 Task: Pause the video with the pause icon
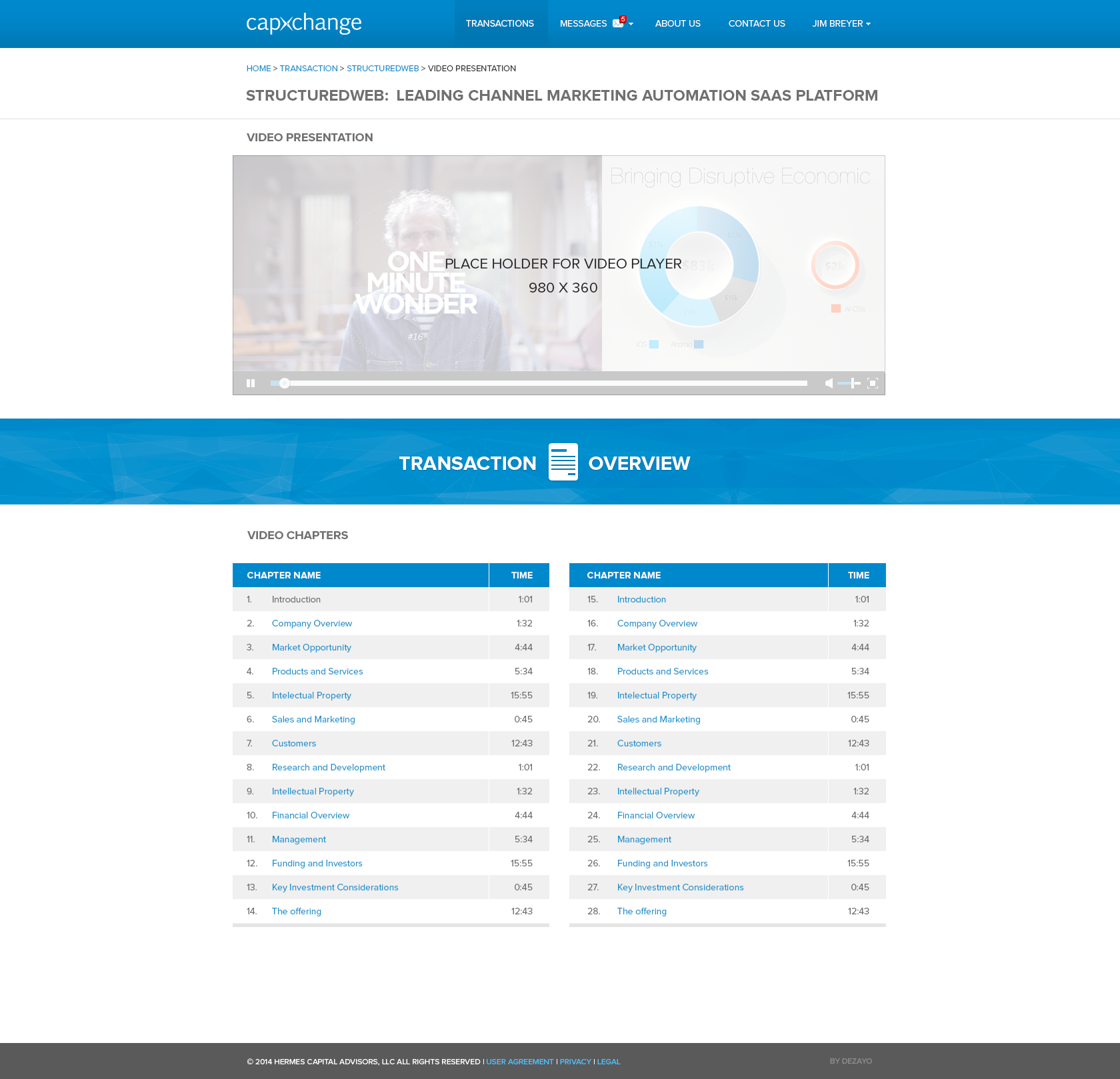point(251,383)
